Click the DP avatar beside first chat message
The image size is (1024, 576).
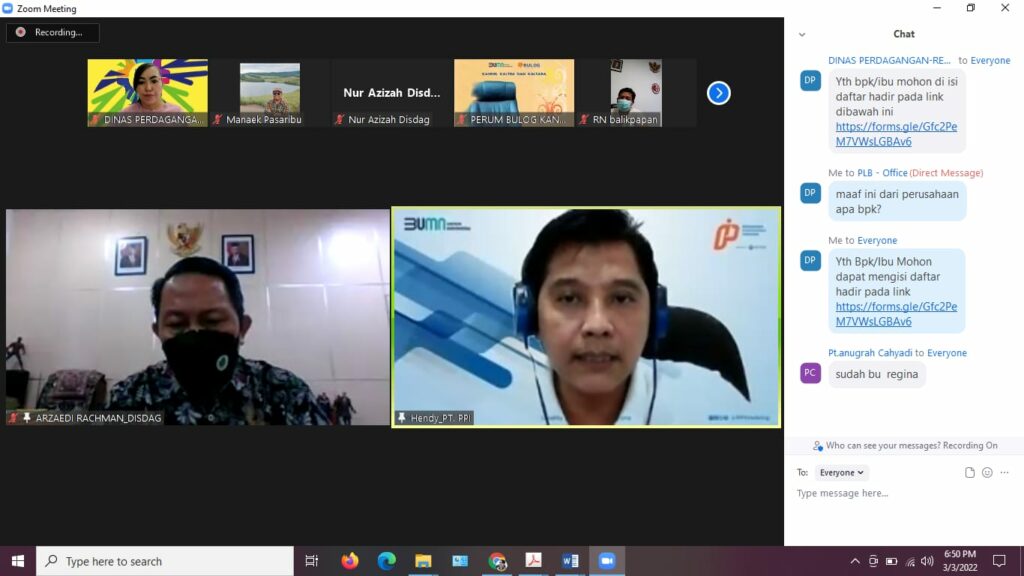[x=810, y=80]
